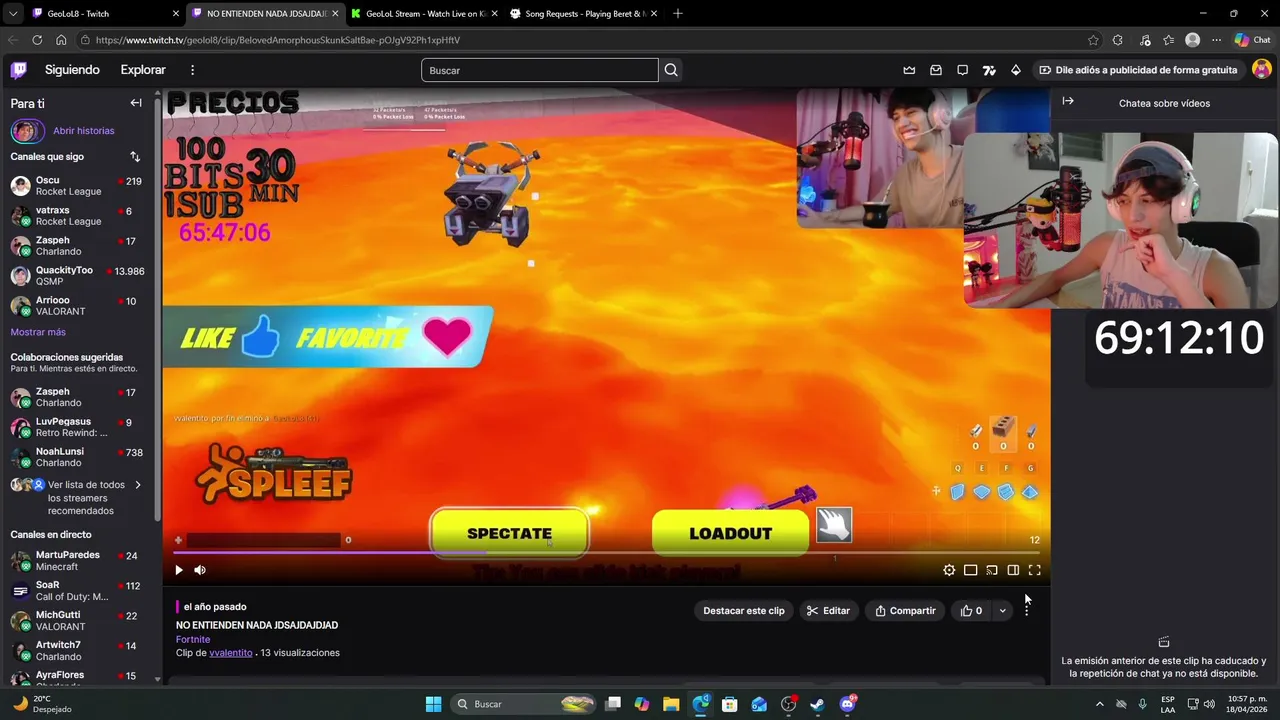Bookmark this page with the star
Image resolution: width=1280 pixels, height=720 pixels.
pos(1093,40)
